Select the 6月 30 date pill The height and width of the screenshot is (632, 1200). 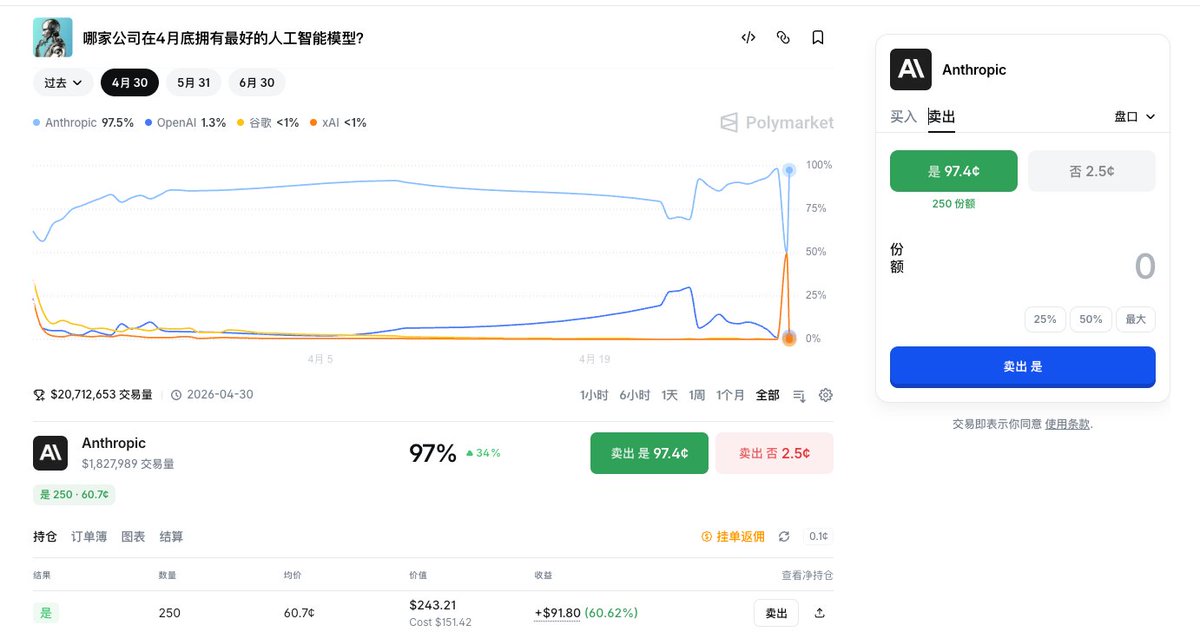tap(257, 83)
